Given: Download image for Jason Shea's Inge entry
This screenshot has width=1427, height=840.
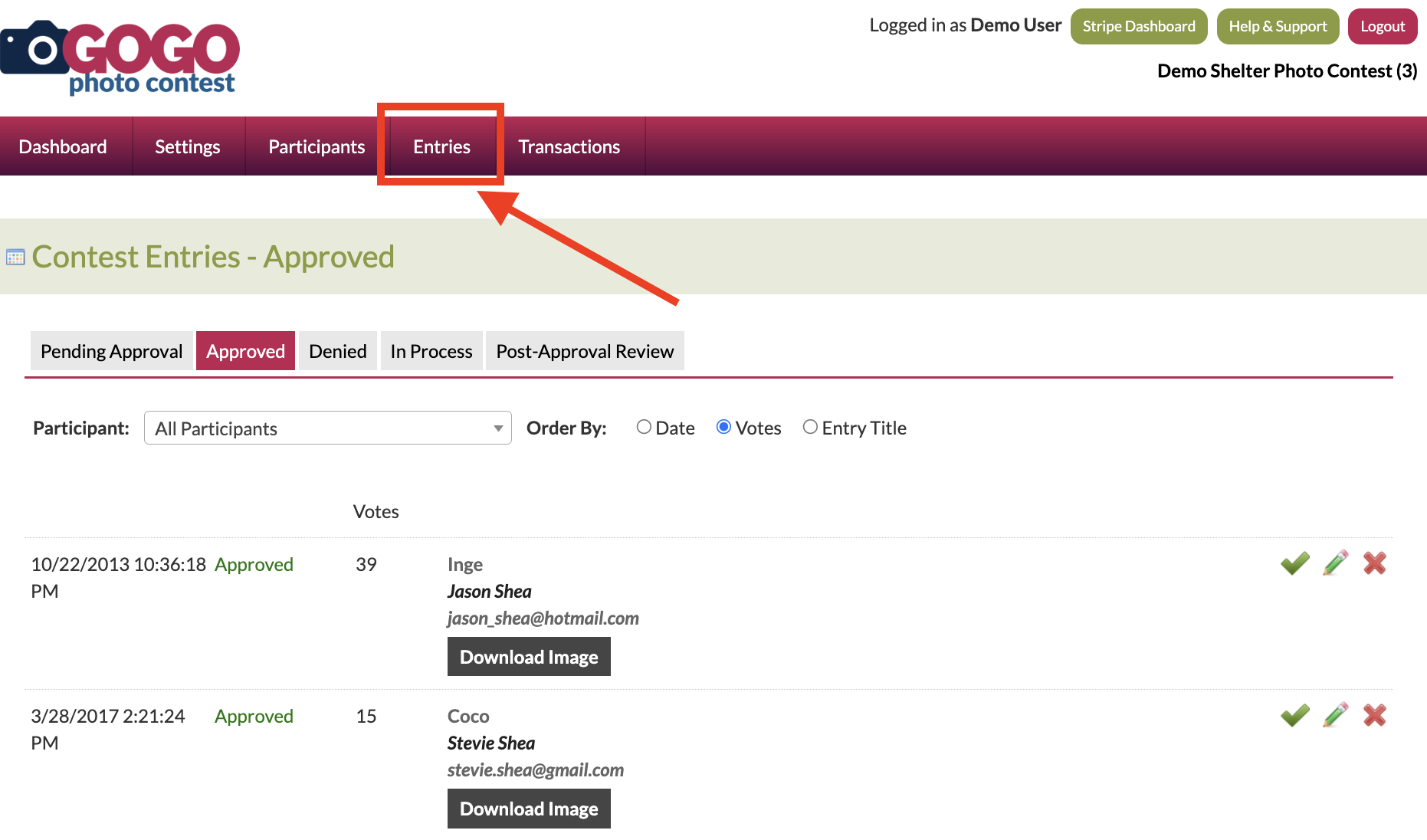Looking at the screenshot, I should pos(529,658).
